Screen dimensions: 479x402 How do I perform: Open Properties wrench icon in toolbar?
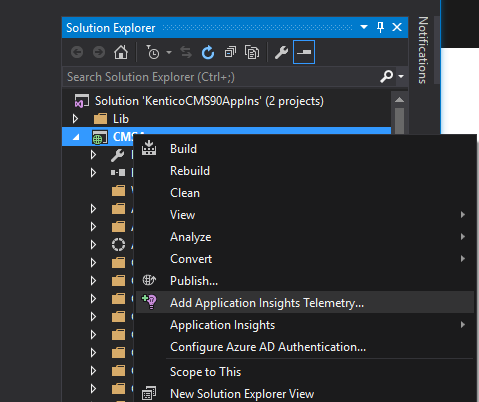click(x=281, y=52)
